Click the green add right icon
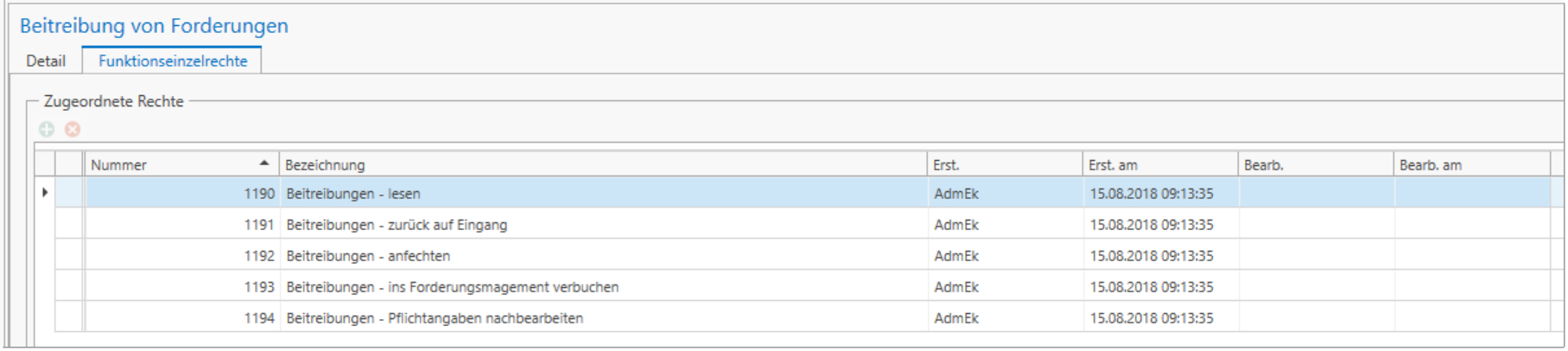Image resolution: width=1568 pixels, height=351 pixels. (47, 129)
